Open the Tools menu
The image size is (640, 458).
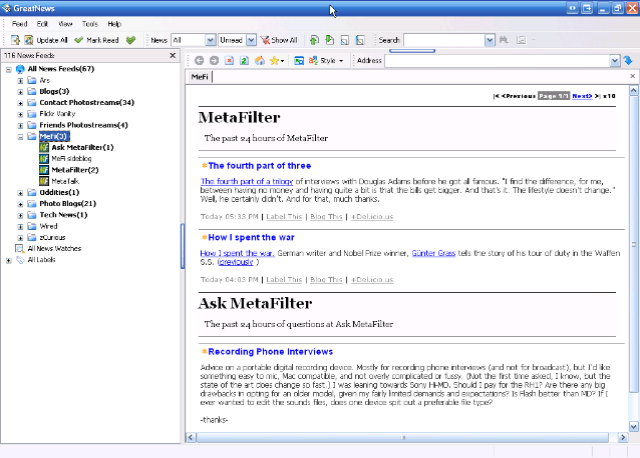click(90, 24)
